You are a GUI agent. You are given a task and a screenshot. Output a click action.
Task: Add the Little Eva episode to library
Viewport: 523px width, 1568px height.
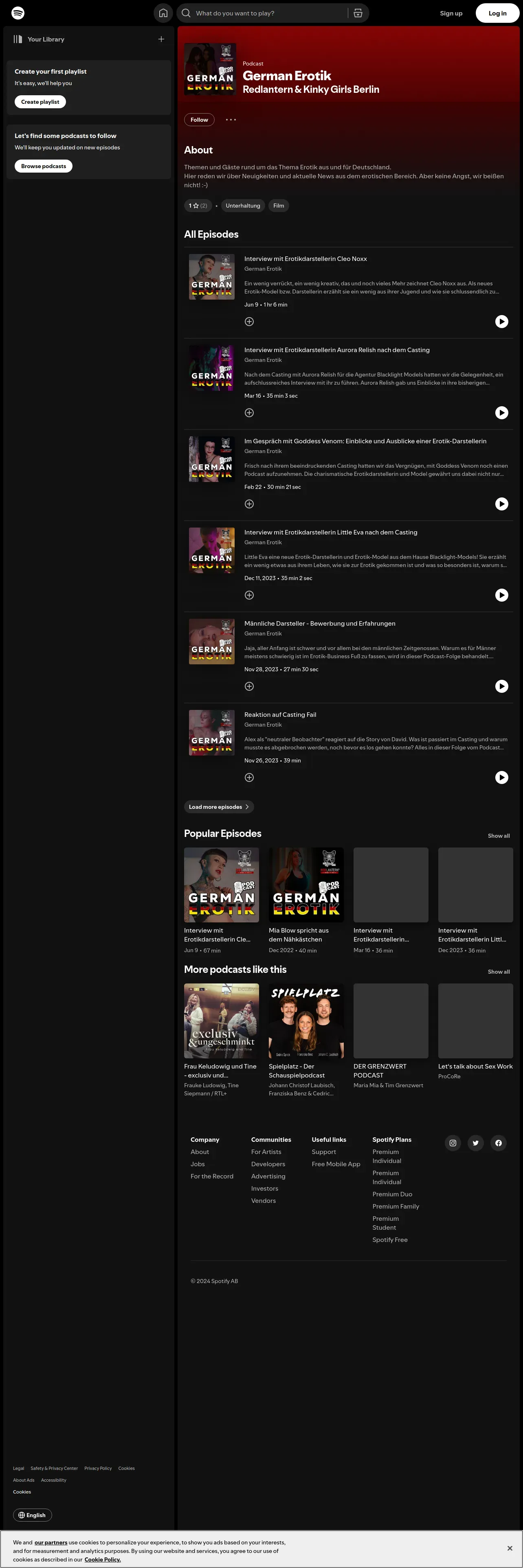pos(249,595)
